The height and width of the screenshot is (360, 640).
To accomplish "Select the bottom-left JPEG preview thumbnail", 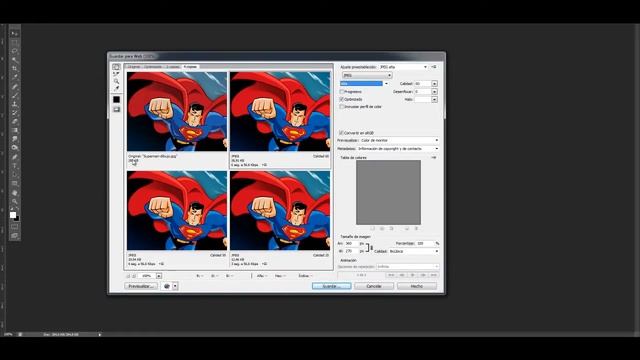I will click(177, 211).
